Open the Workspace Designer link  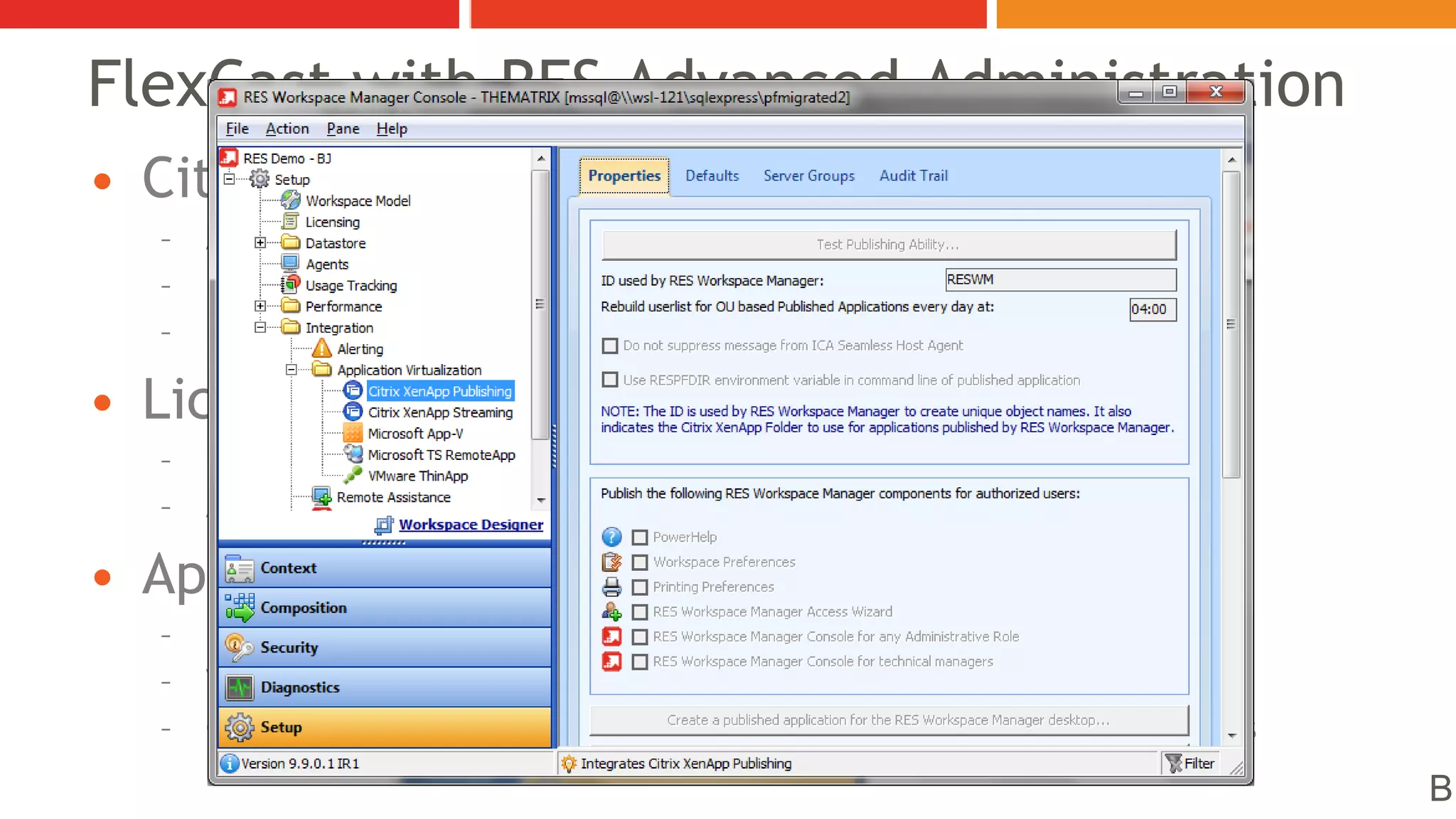471,525
